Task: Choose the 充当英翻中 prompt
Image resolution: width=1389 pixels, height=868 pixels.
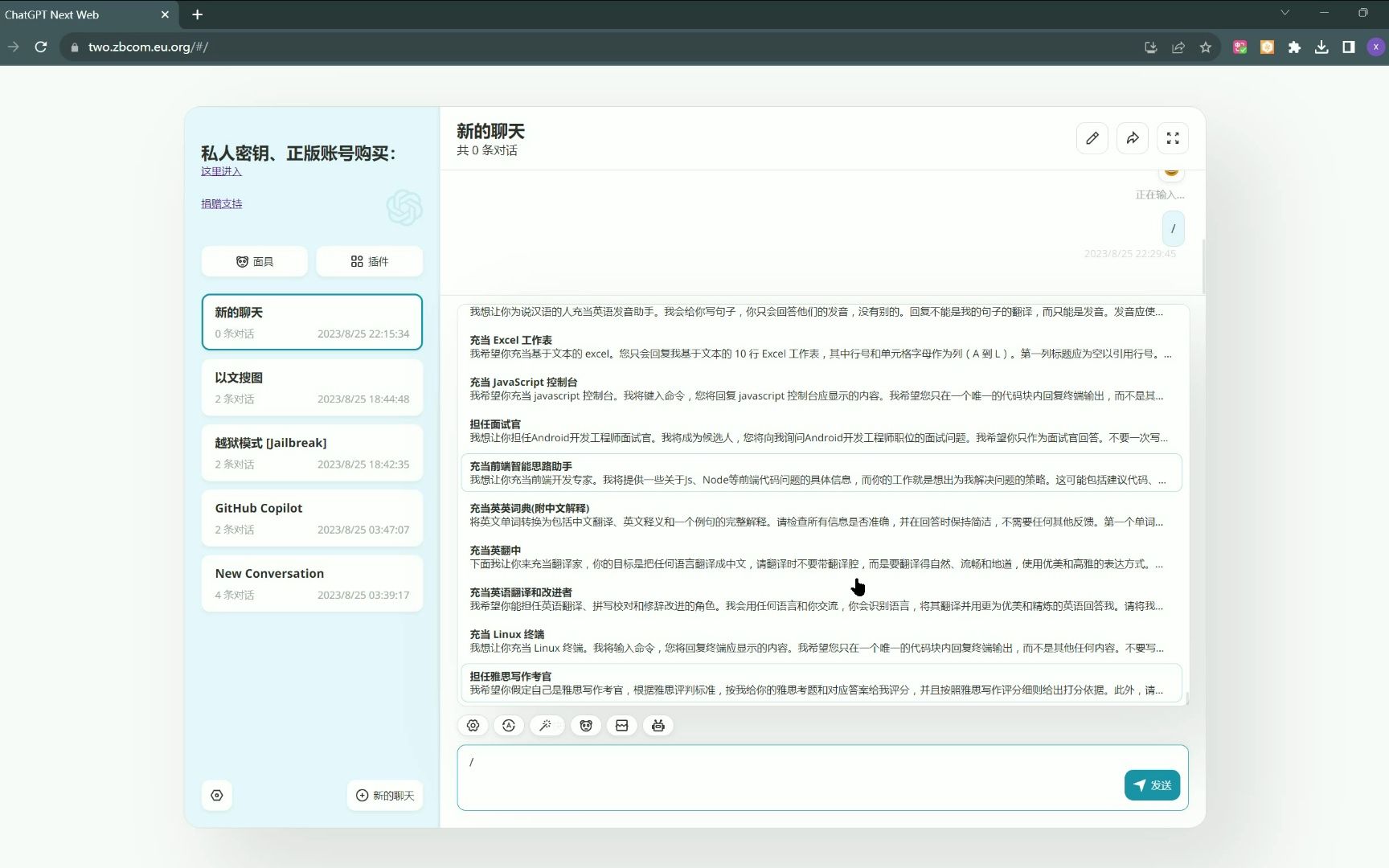Action: (x=822, y=557)
